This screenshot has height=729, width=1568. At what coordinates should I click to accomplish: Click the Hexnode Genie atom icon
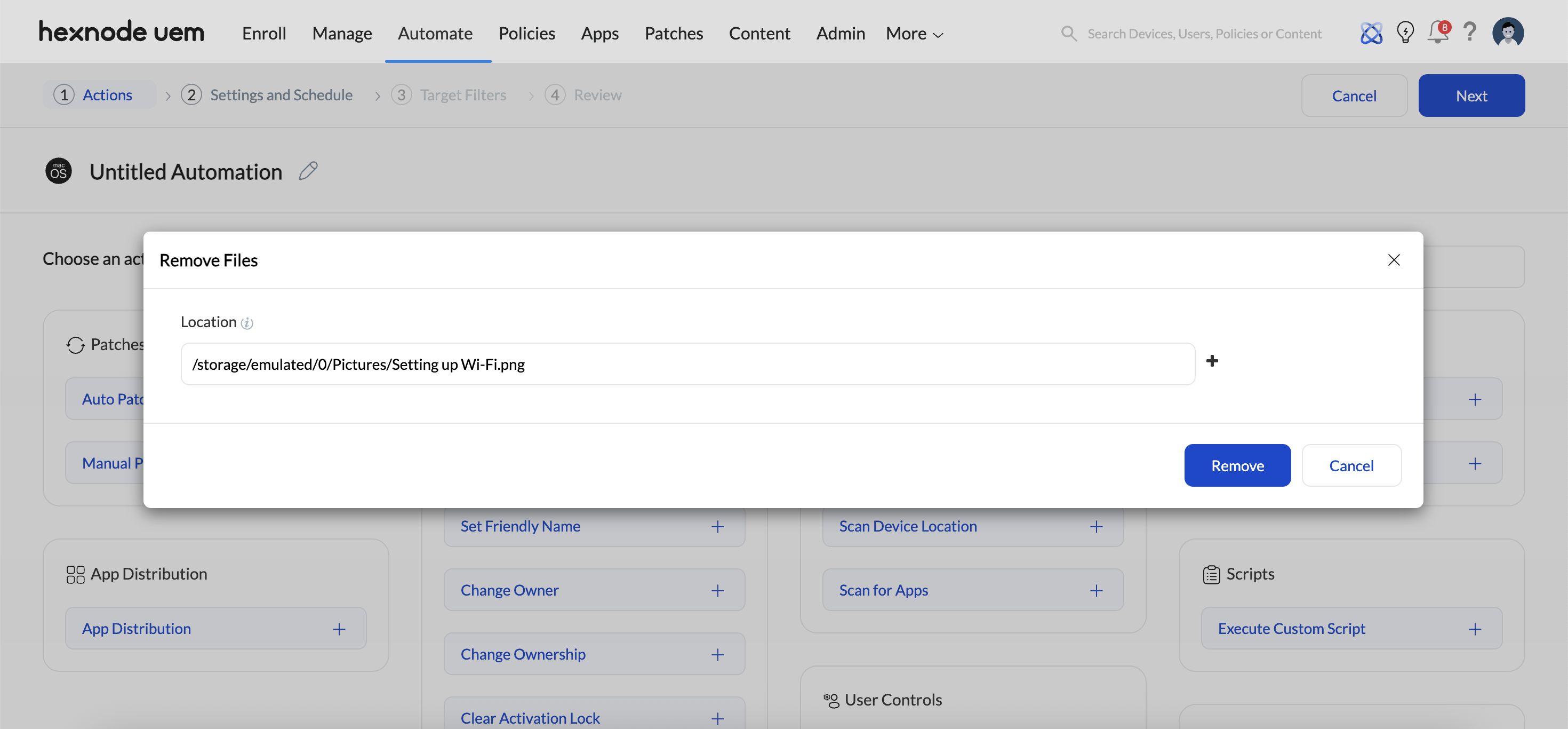[x=1371, y=33]
